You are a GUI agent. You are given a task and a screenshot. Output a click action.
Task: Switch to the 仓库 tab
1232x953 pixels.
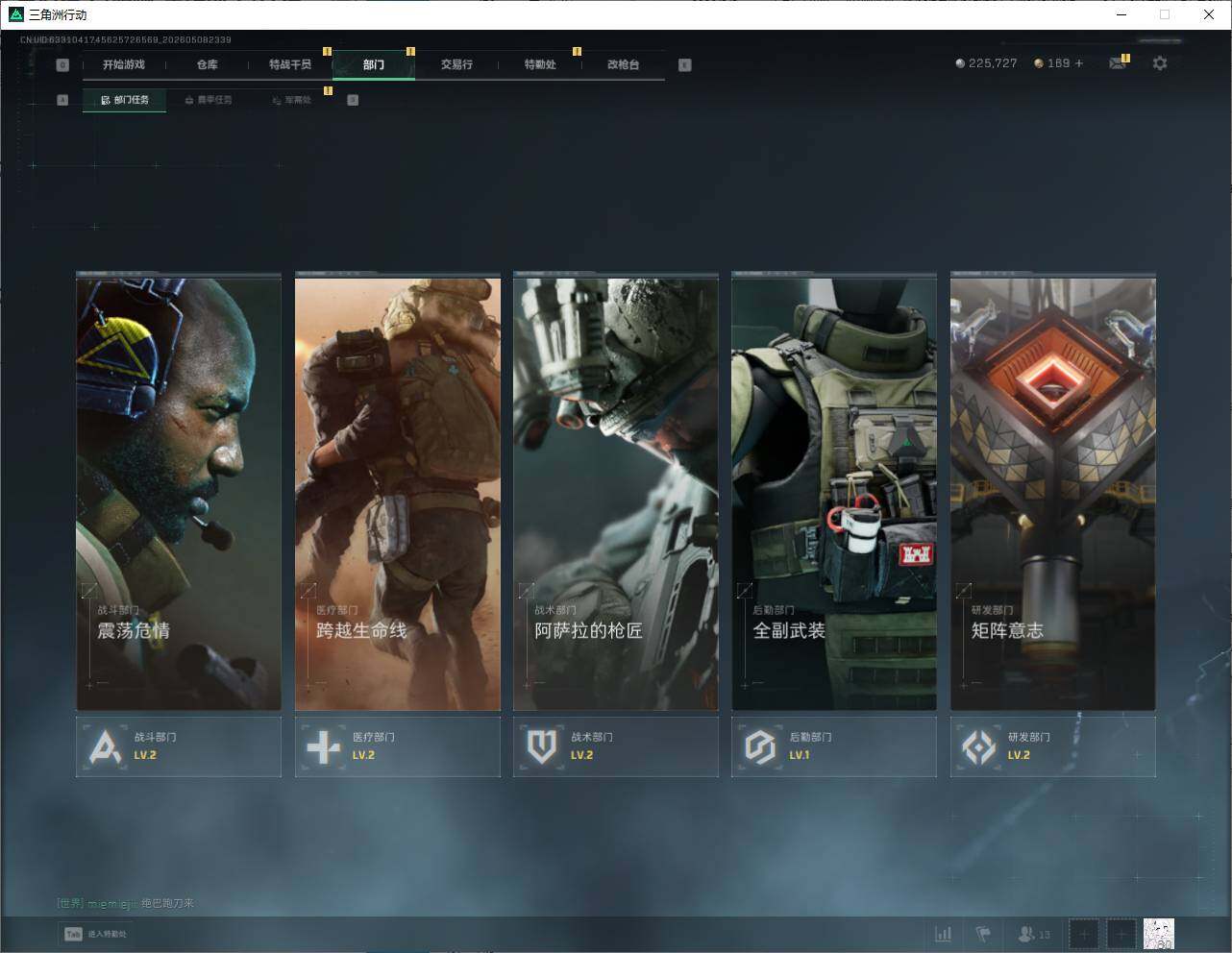tap(207, 64)
